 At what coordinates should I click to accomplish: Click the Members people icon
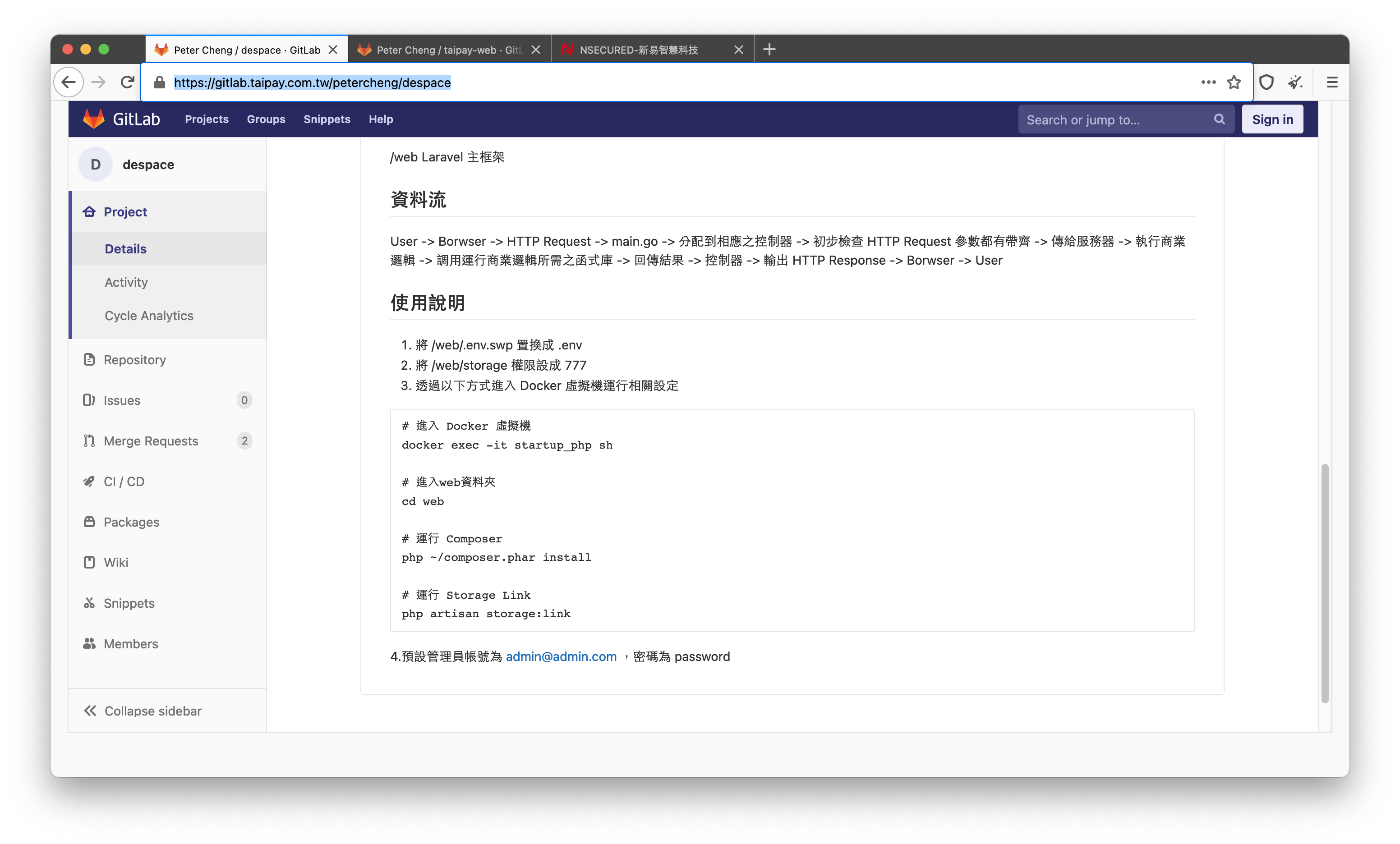click(x=89, y=643)
